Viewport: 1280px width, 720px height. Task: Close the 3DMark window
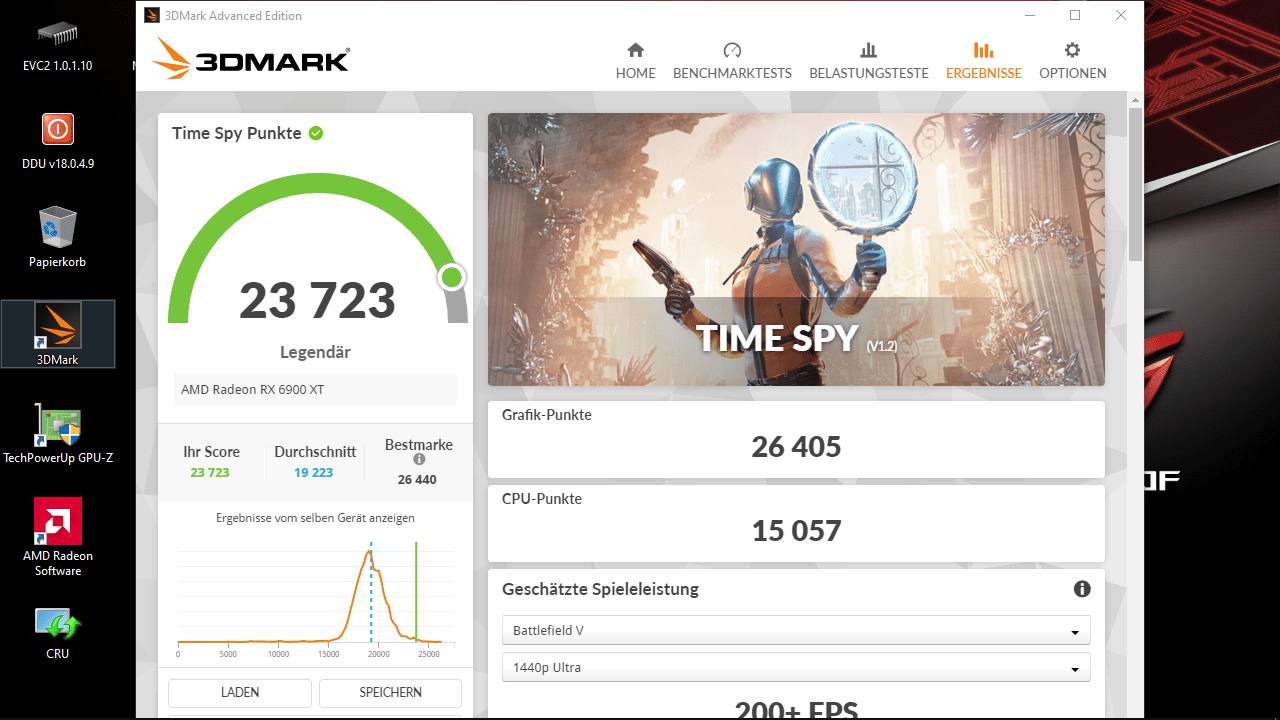point(1121,15)
